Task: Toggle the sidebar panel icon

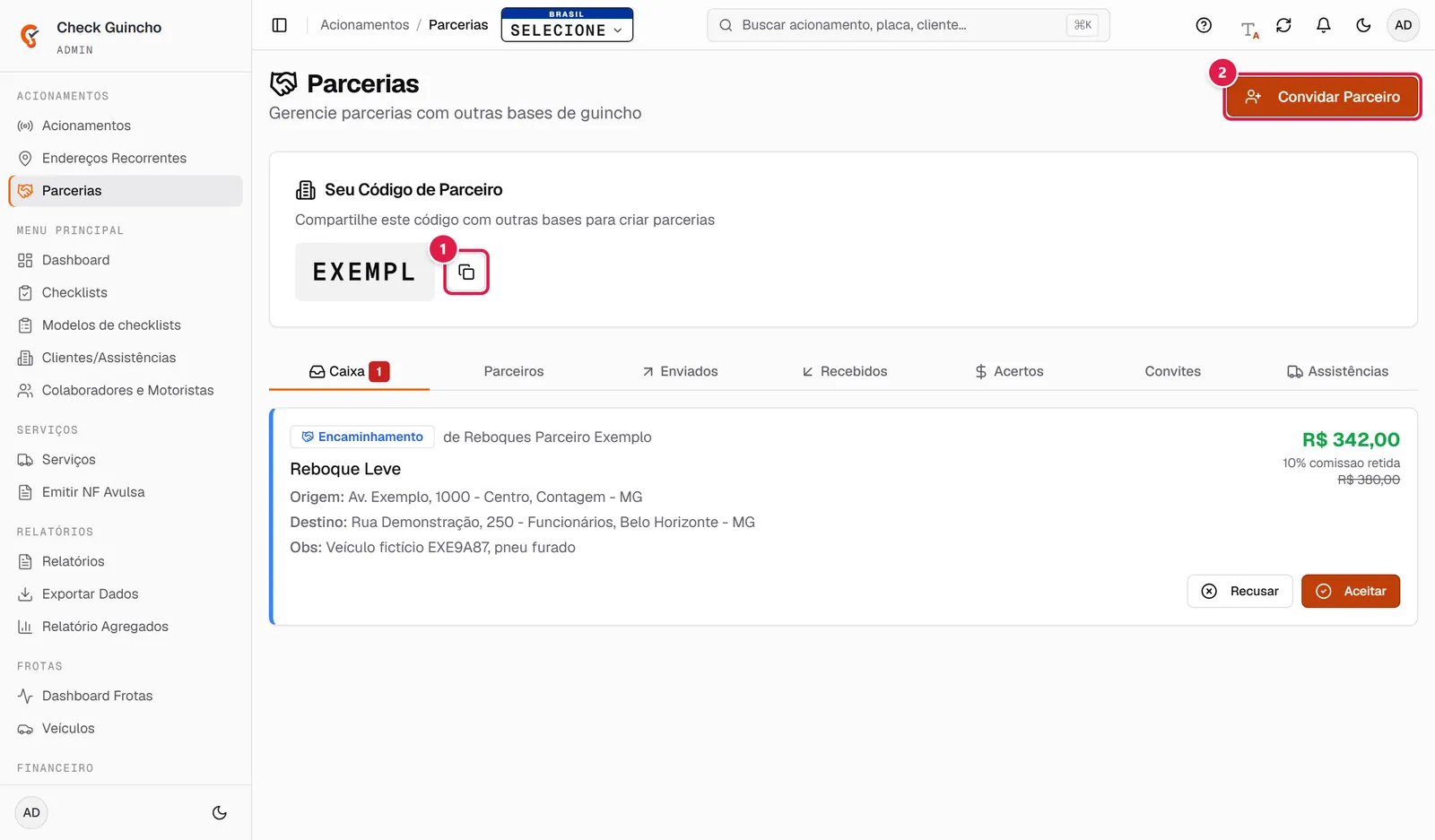Action: point(280,25)
